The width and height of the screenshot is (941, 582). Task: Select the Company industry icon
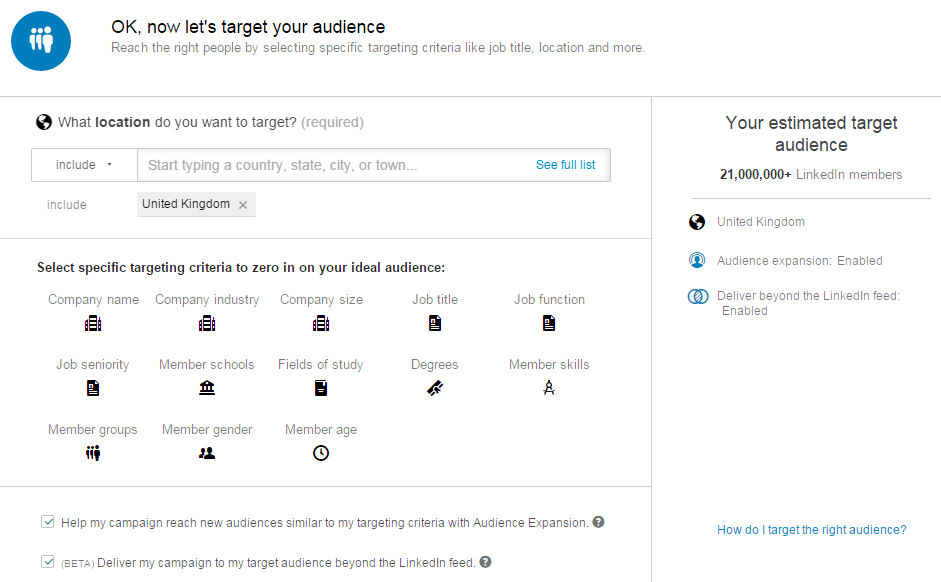(x=207, y=323)
